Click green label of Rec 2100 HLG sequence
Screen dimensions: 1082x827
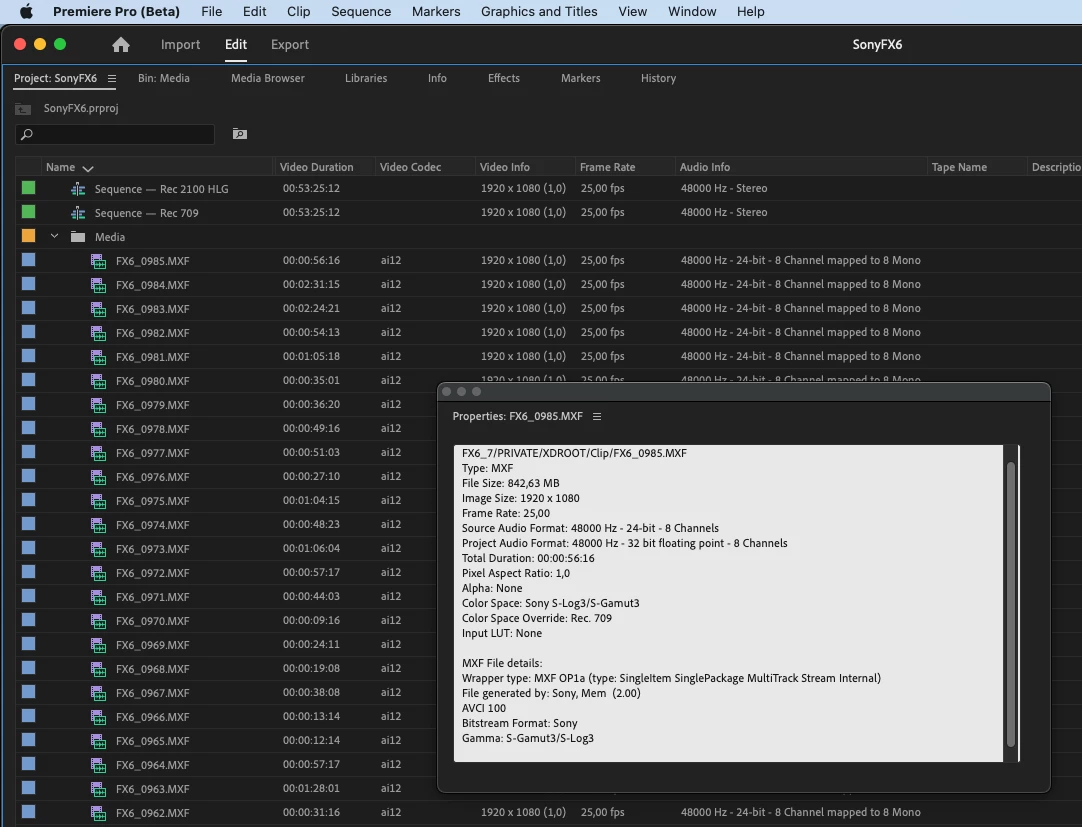point(28,187)
